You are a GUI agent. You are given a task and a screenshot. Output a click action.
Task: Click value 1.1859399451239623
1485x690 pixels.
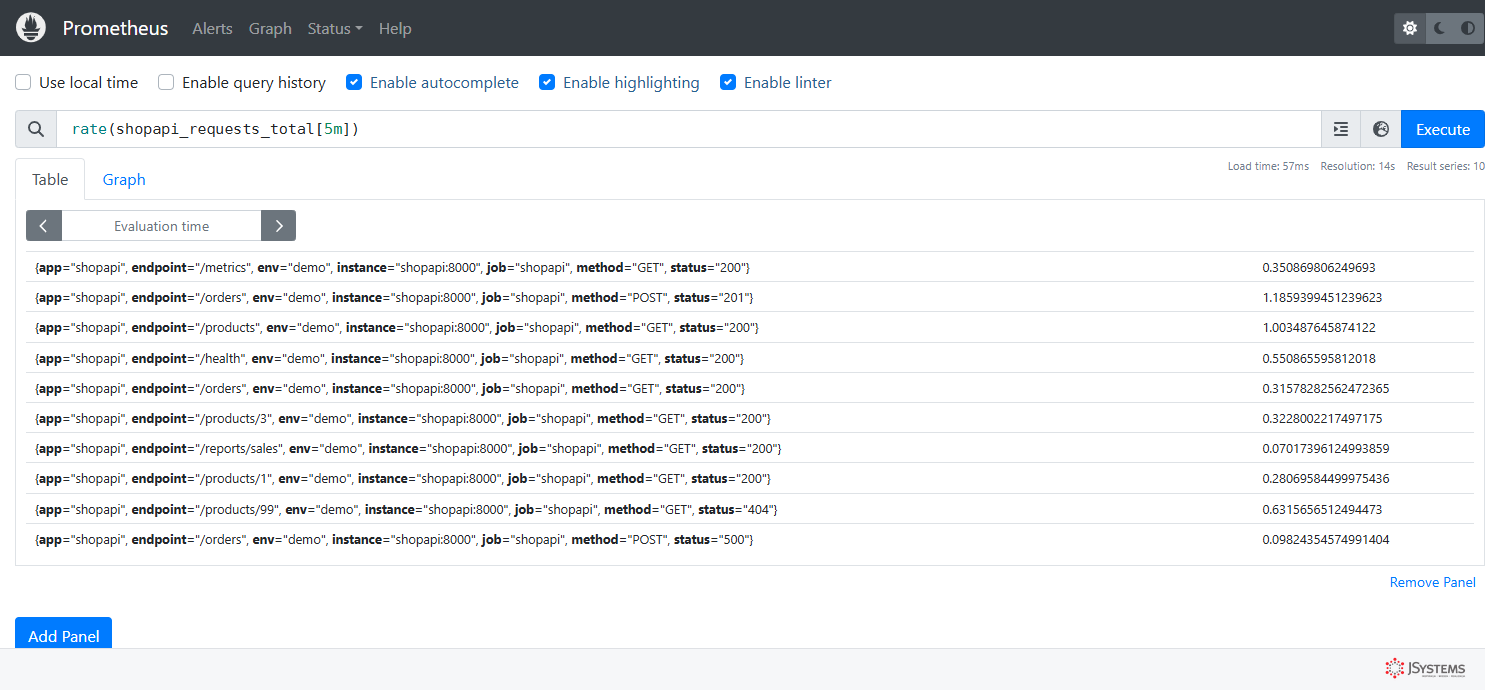tap(1322, 297)
